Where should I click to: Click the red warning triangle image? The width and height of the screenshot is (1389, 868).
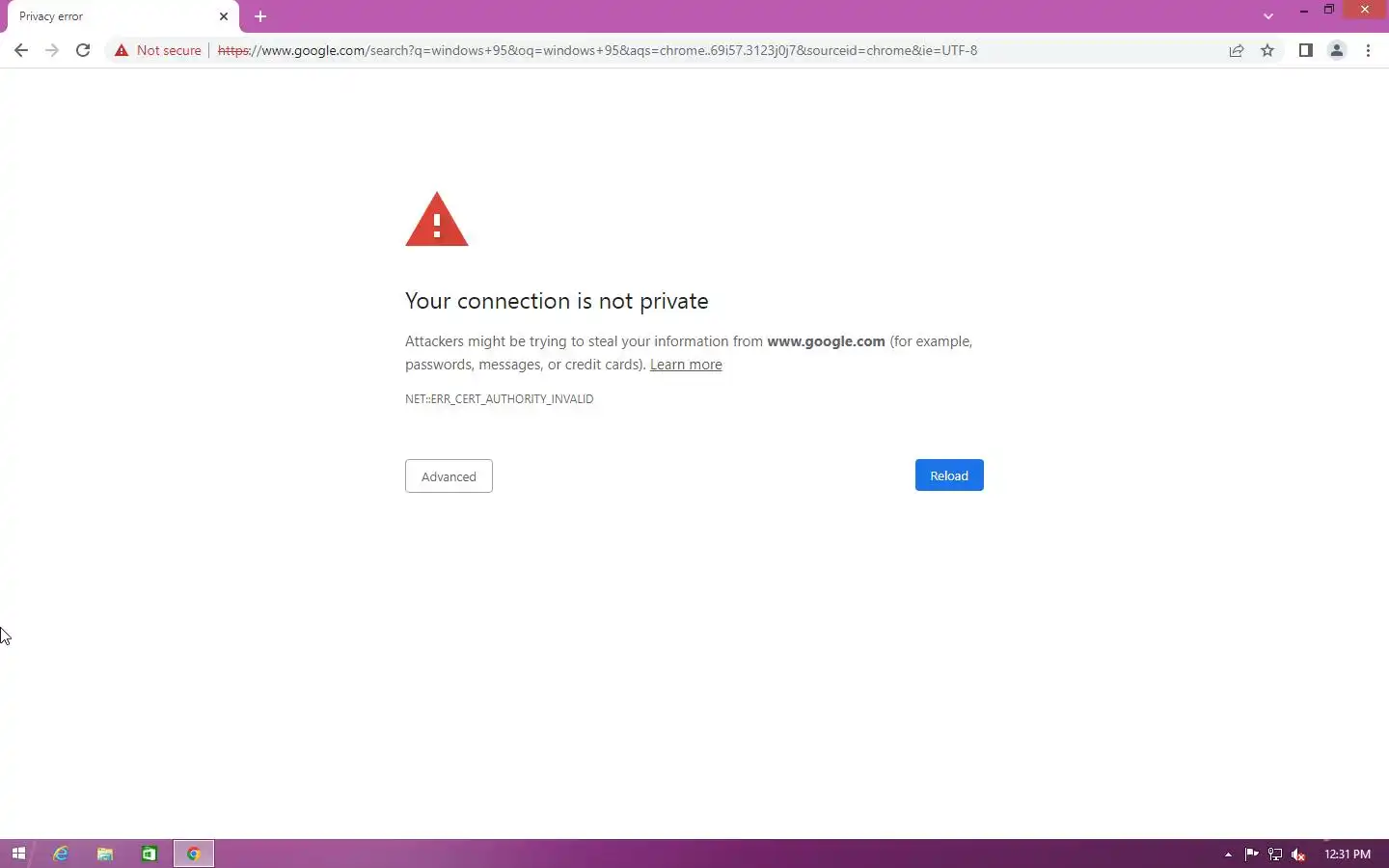437,219
